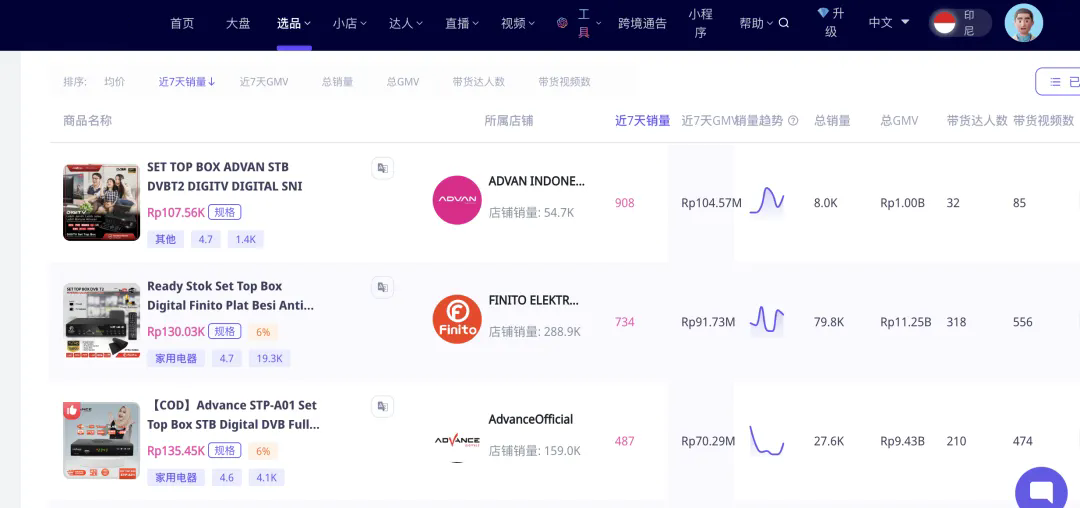Viewport: 1080px width, 508px height.
Task: Open ADVAN INDONE... store name link
Action: (537, 181)
